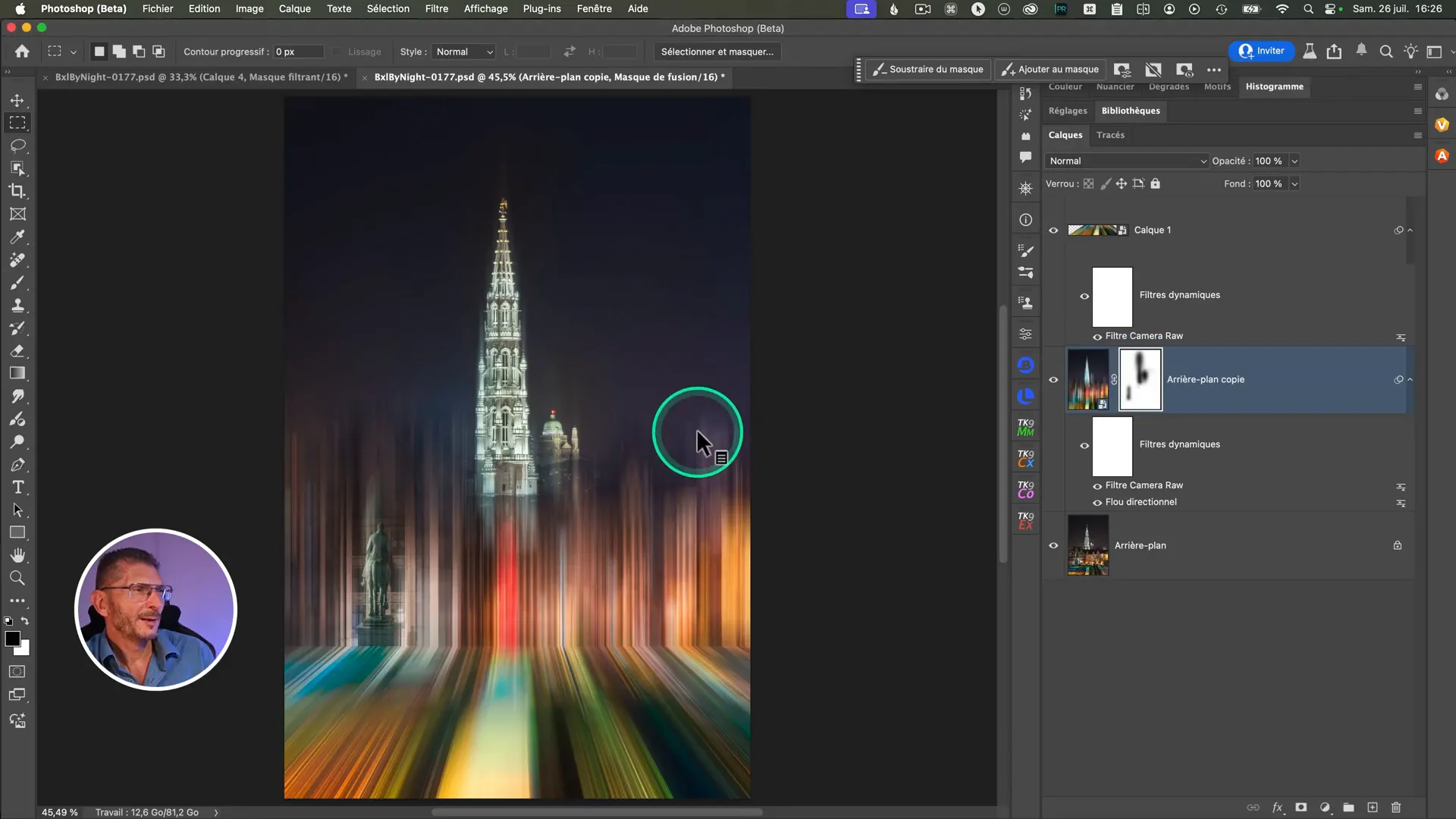This screenshot has width=1456, height=819.
Task: Select the Clone Stamp tool
Action: click(x=17, y=305)
